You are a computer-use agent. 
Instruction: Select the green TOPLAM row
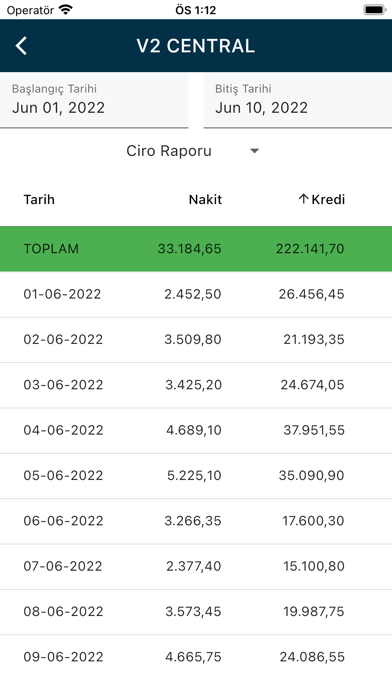point(196,249)
